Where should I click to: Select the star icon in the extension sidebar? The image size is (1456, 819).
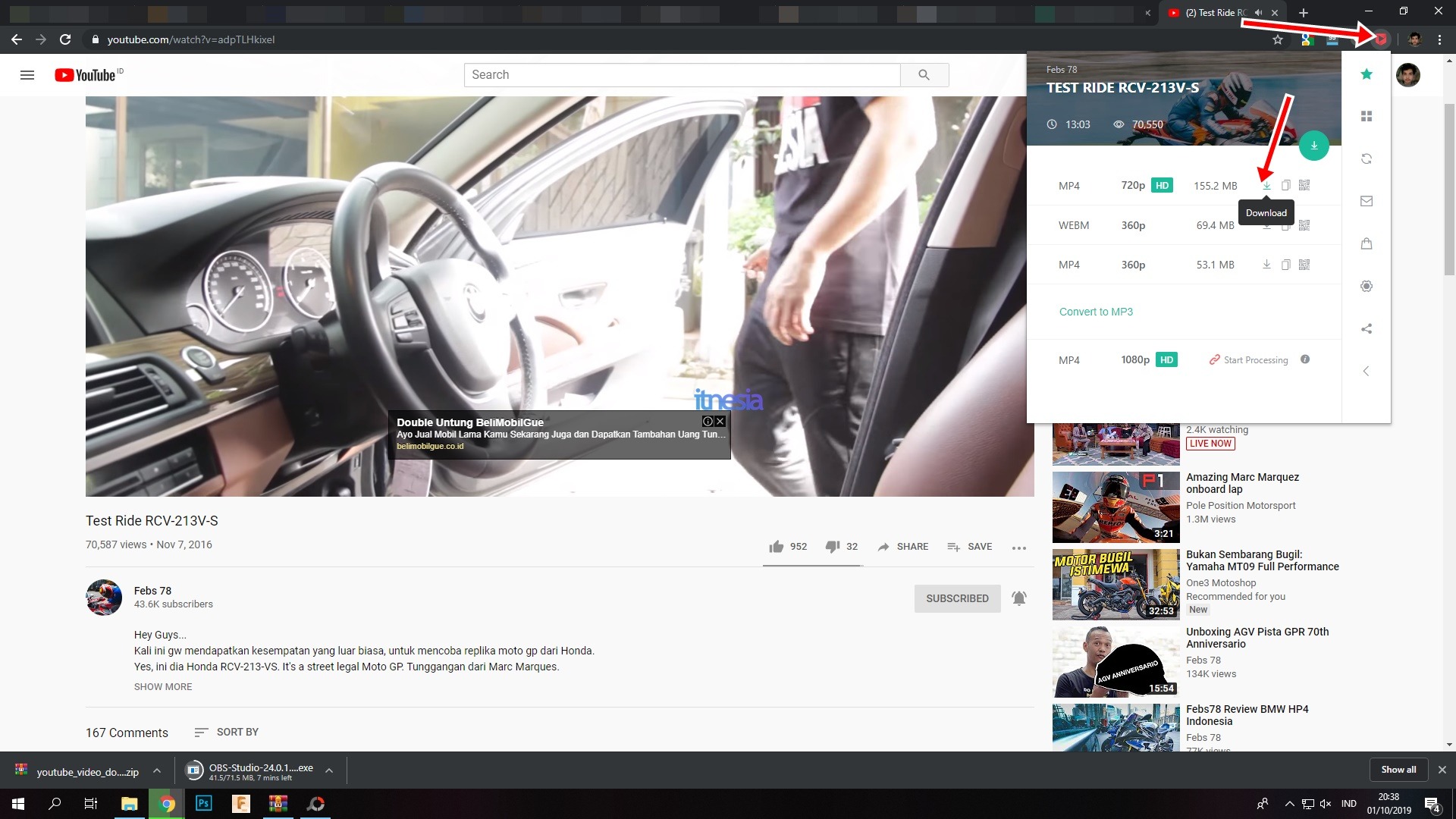point(1367,74)
